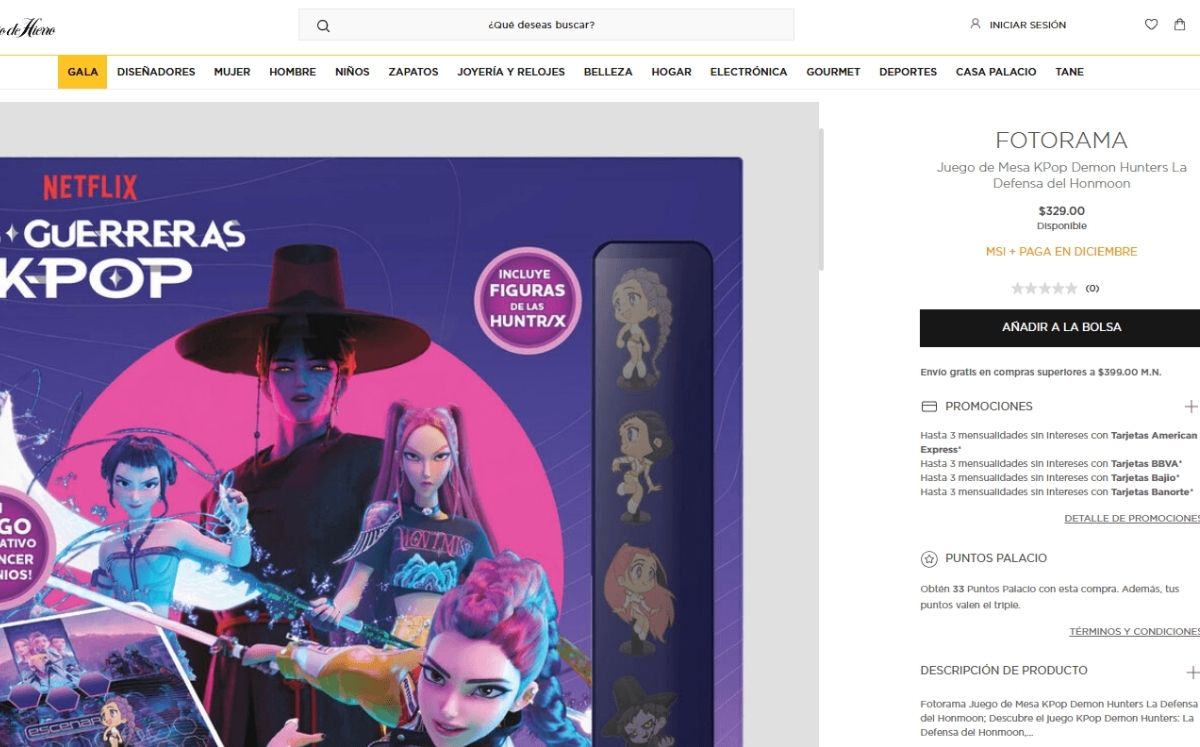Open the CASA PALACIO menu
Screen dimensions: 1200x747
point(996,72)
